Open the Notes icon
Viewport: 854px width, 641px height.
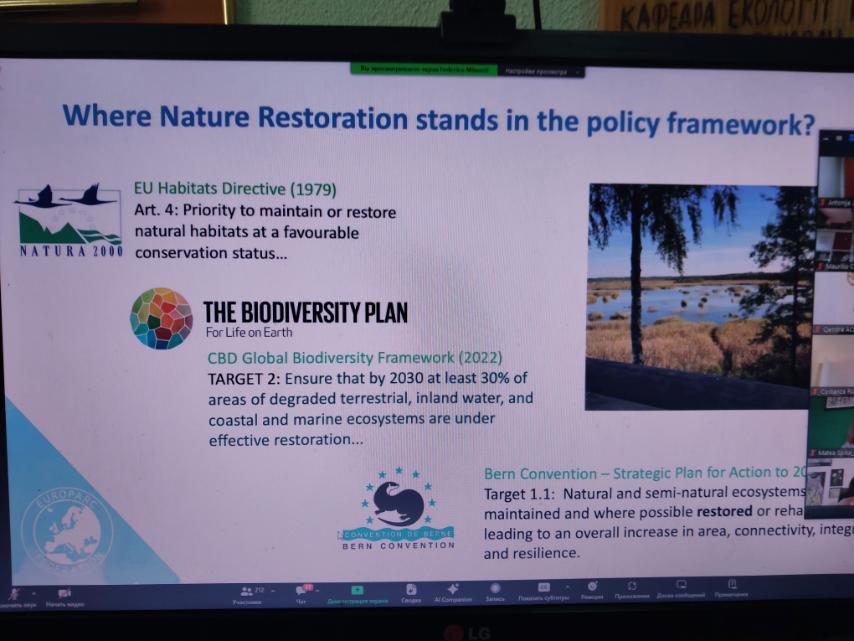click(x=732, y=584)
